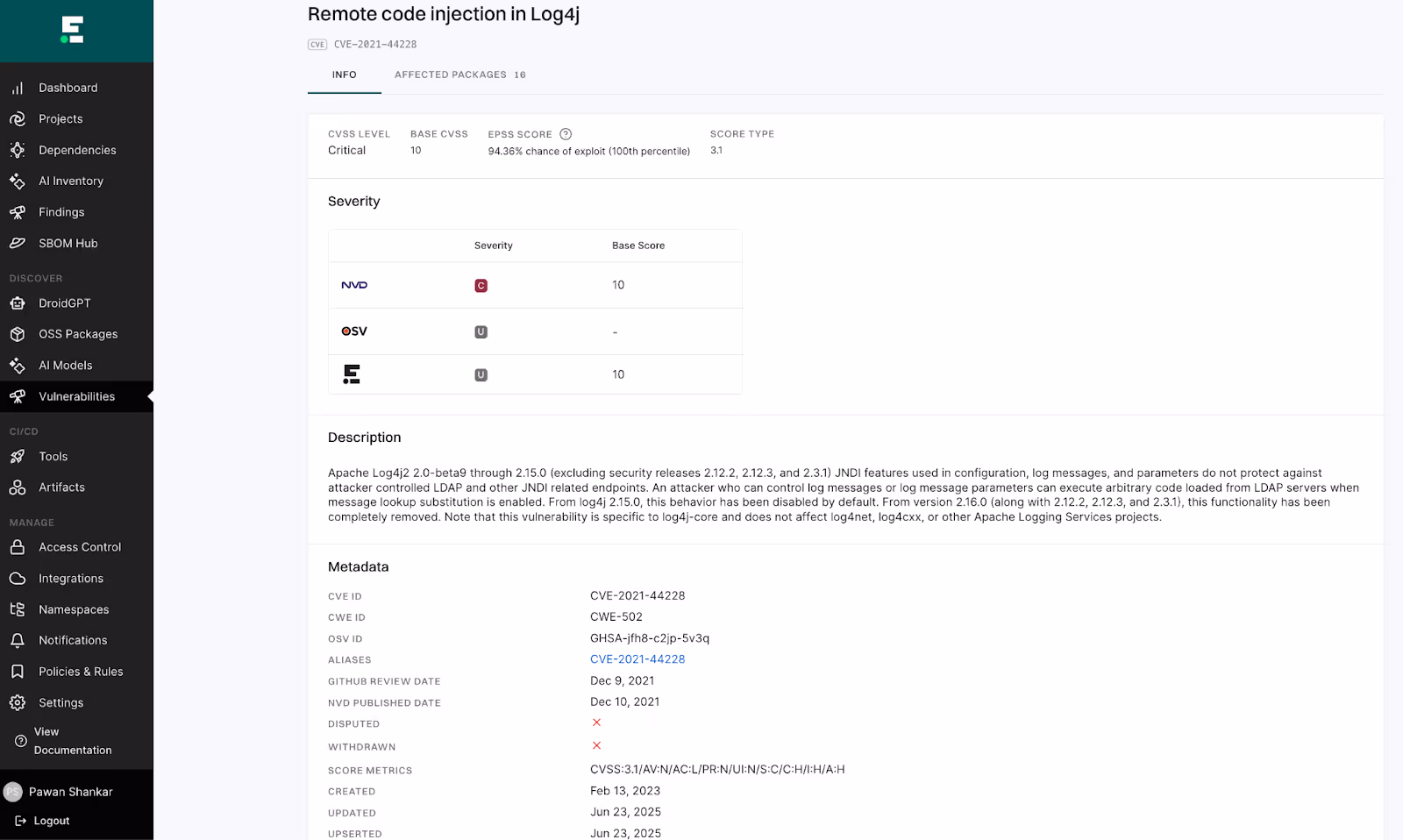This screenshot has height=840, width=1403.
Task: Click the OSV unknown severity badge
Action: click(x=481, y=331)
